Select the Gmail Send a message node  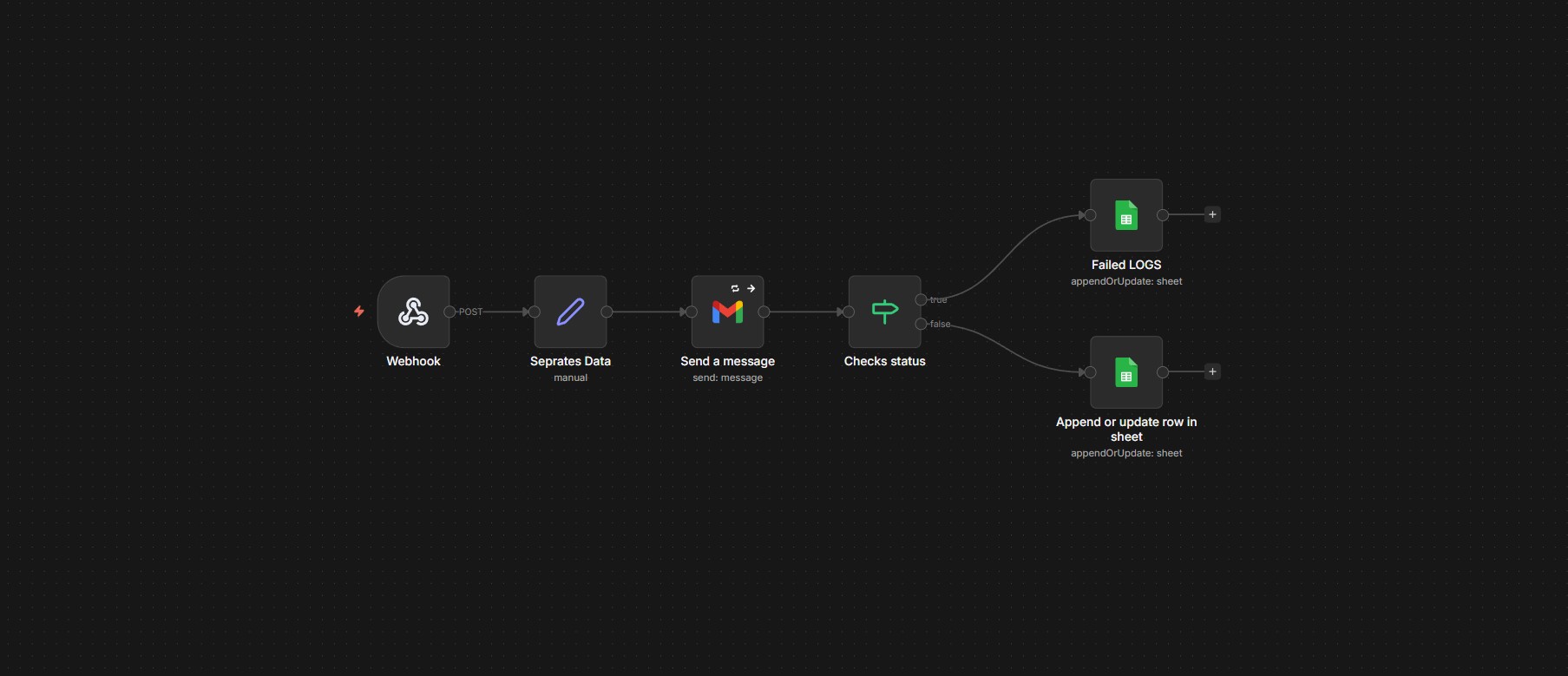pyautogui.click(x=727, y=312)
